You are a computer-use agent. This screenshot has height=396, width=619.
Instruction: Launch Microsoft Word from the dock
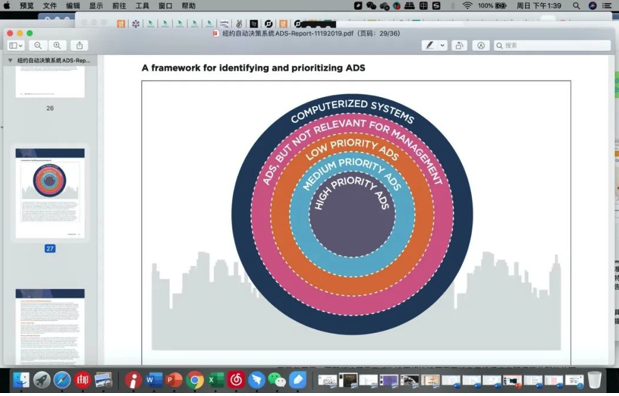153,380
